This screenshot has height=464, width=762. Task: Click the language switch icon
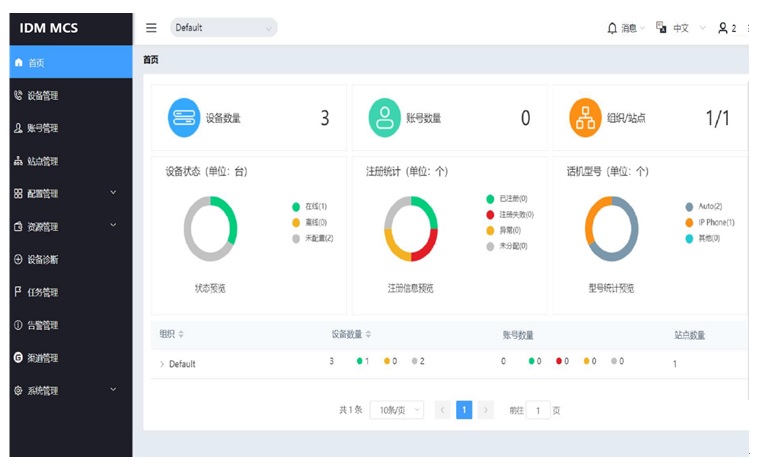661,28
